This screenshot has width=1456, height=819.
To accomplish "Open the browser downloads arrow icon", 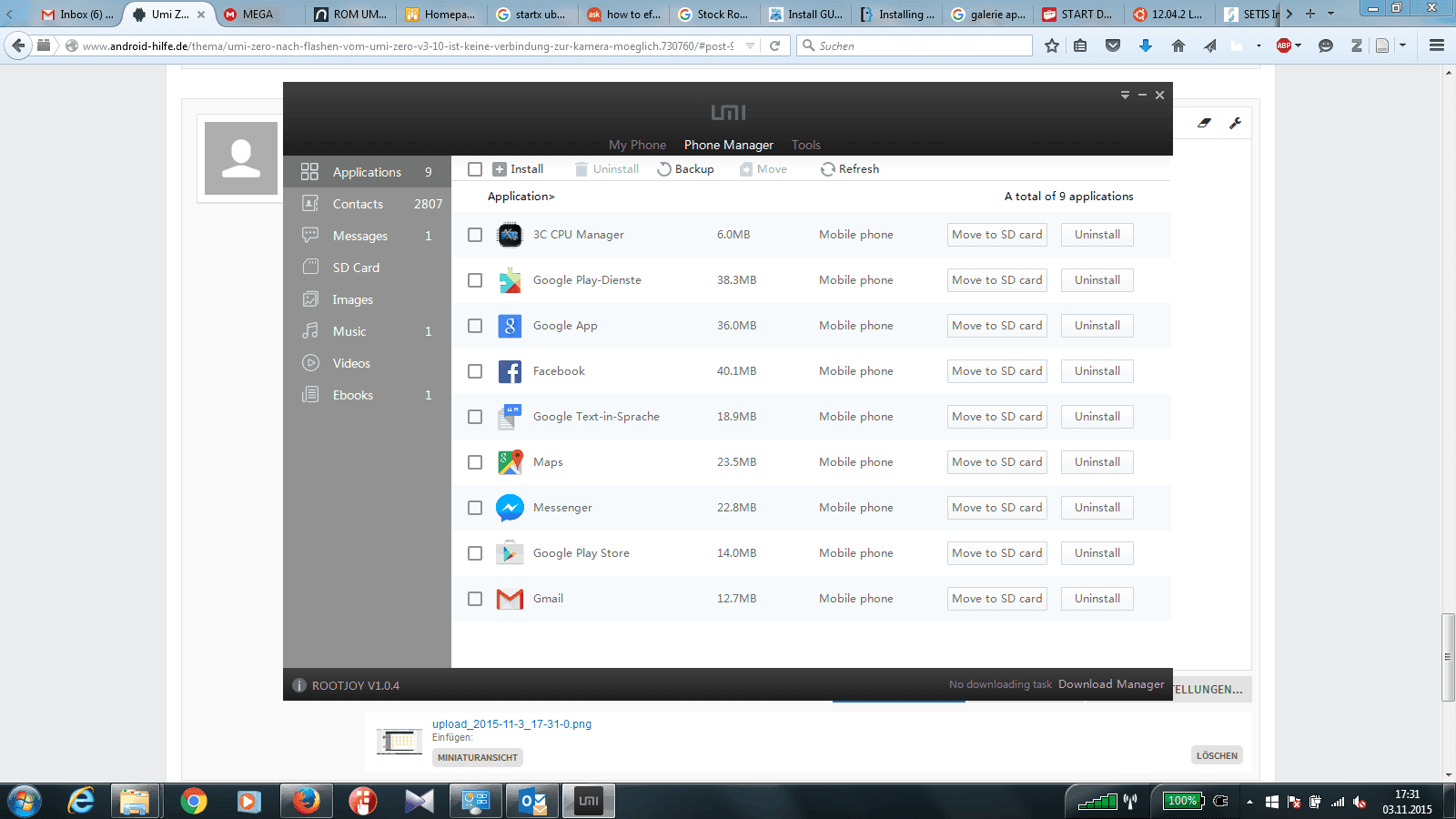I will pos(1146,45).
